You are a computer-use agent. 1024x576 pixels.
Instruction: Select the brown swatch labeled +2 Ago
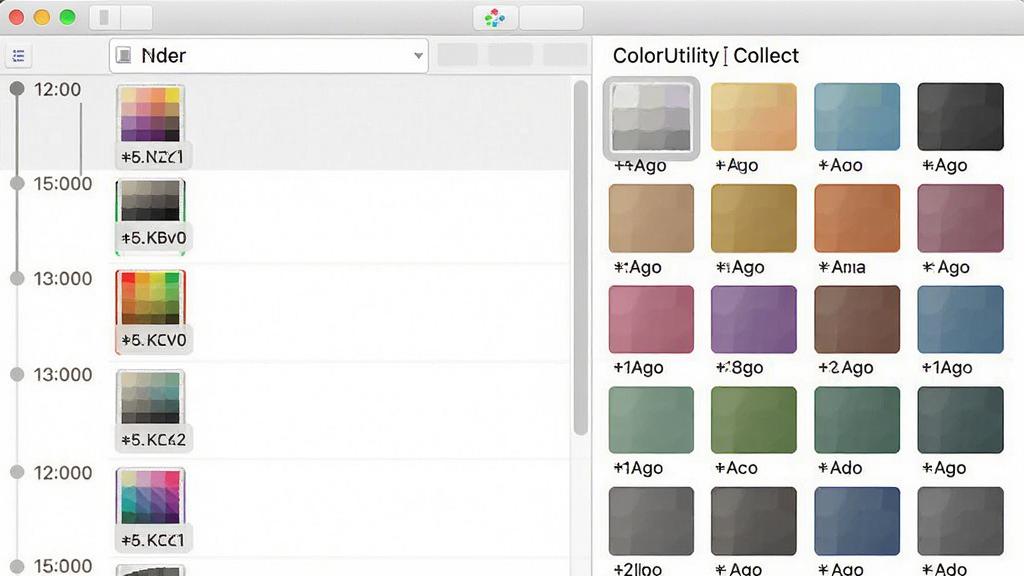pos(857,319)
